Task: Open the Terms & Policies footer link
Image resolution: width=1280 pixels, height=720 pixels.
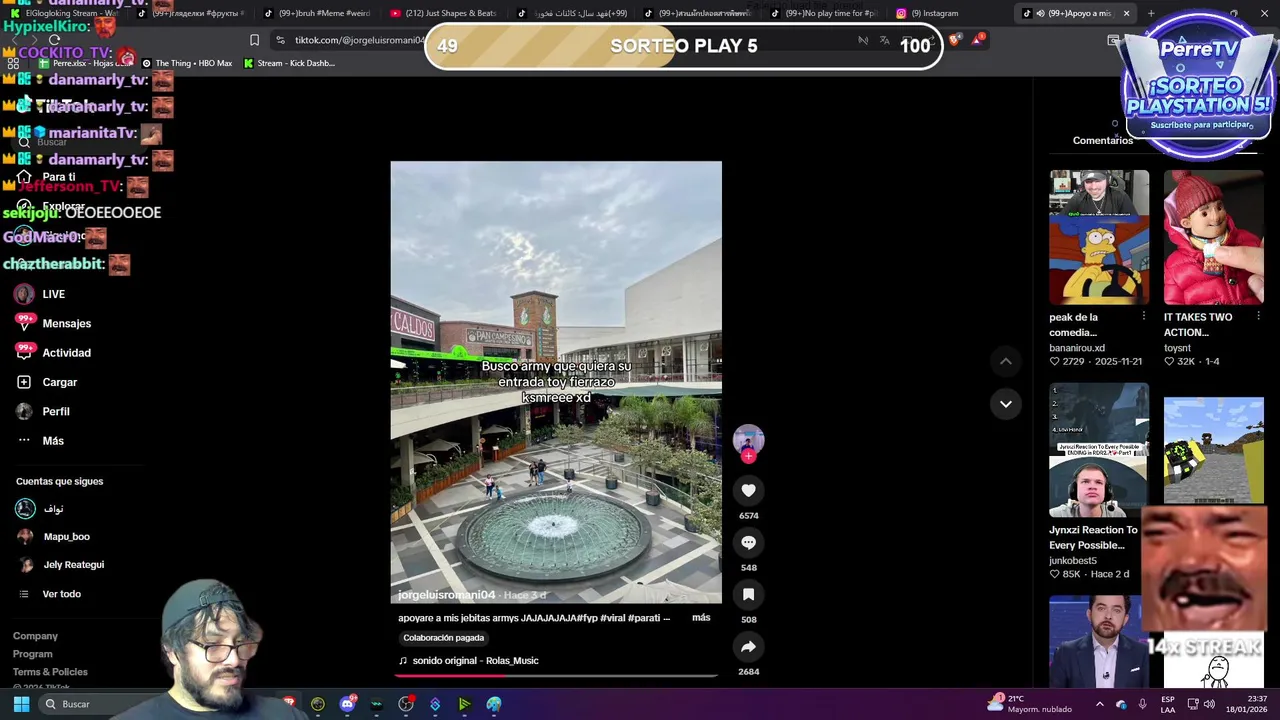Action: pos(50,672)
